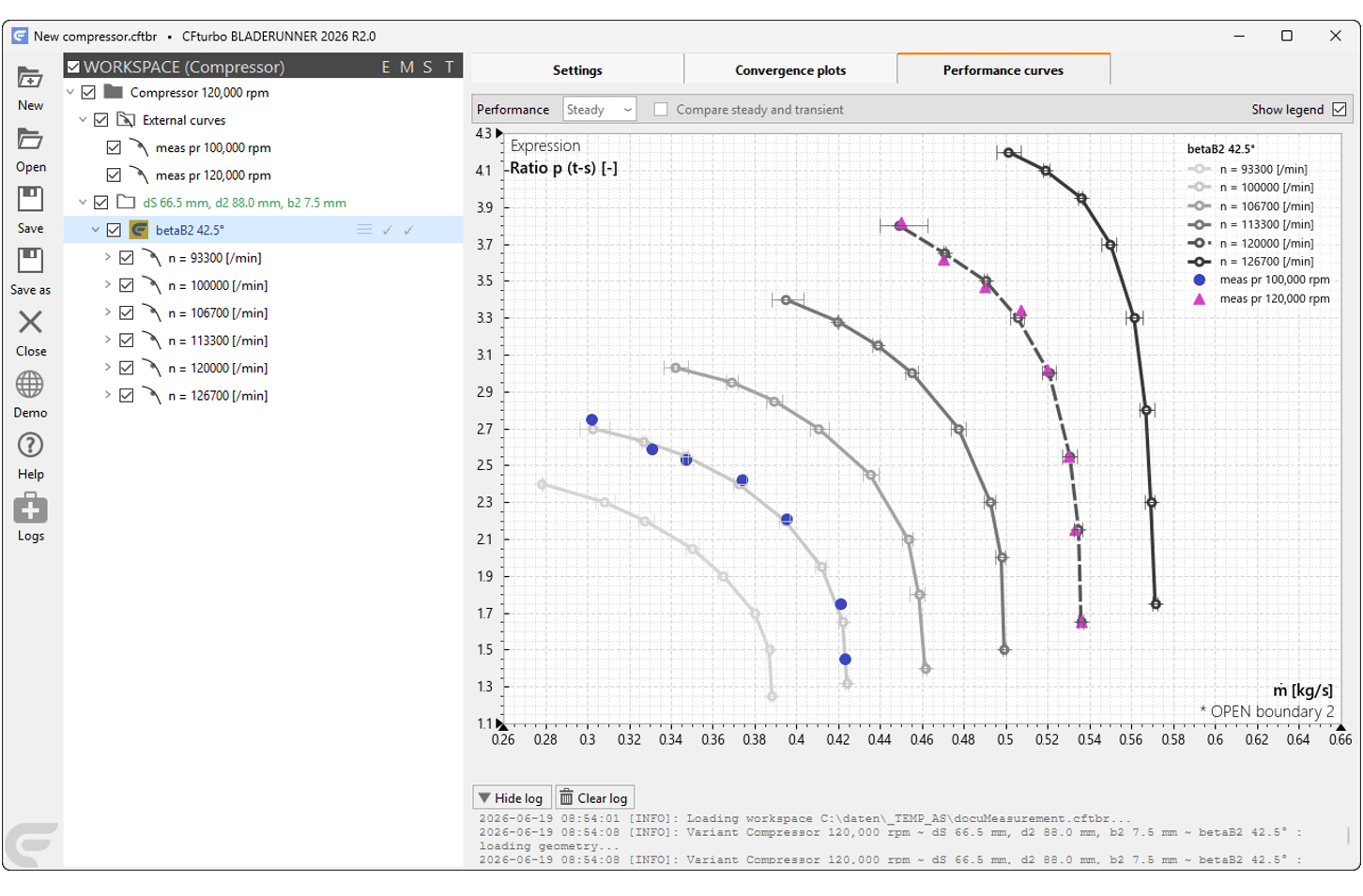Expand n = 106700 [/min] node

click(x=108, y=312)
